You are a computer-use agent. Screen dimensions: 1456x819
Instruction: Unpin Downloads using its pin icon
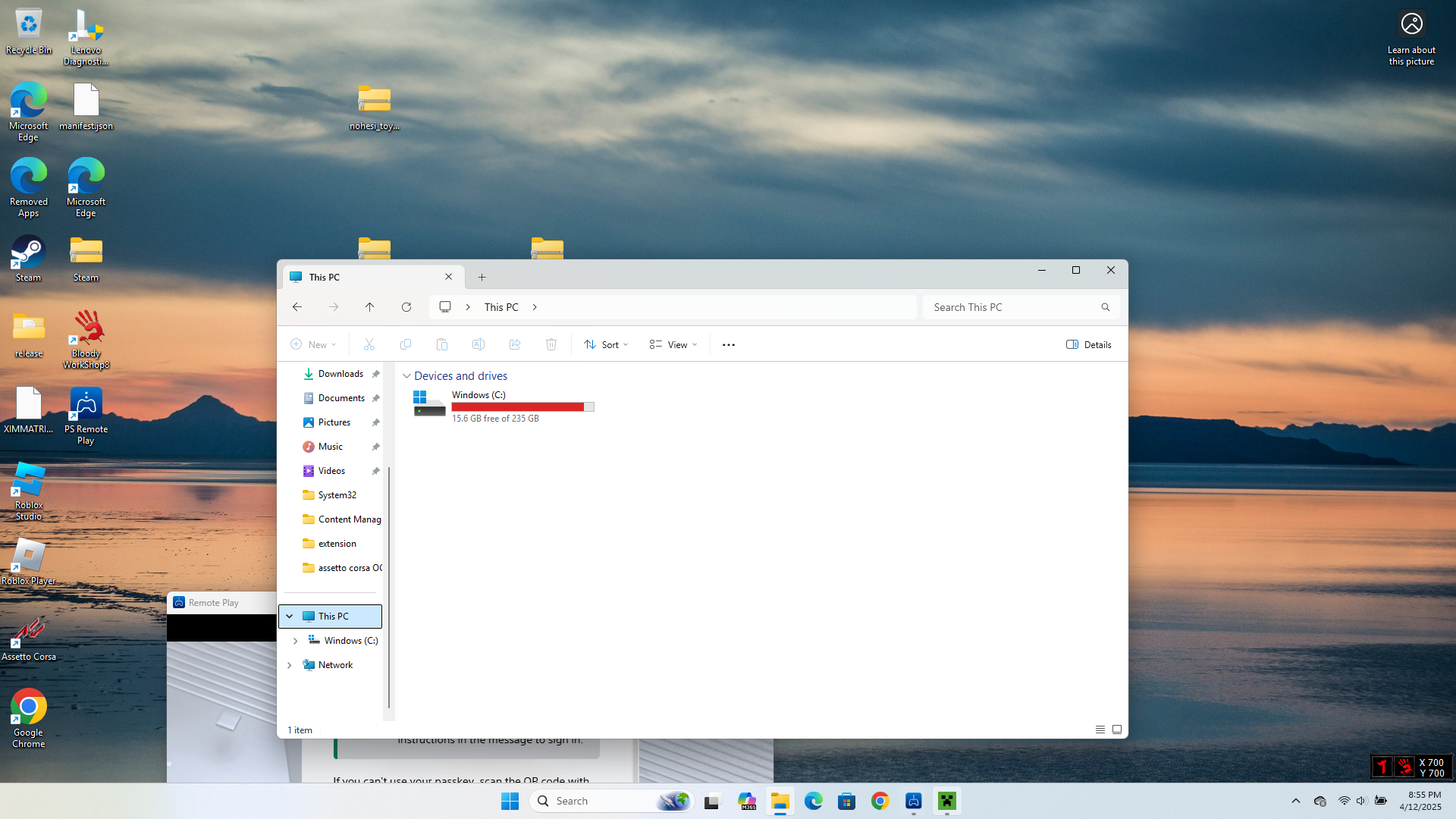click(x=376, y=374)
